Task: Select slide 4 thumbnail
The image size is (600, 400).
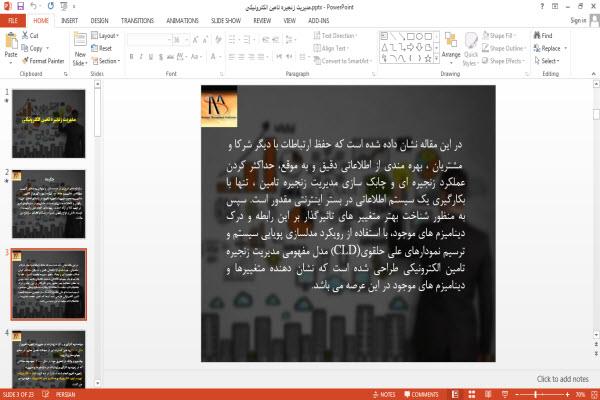Action: (49, 359)
